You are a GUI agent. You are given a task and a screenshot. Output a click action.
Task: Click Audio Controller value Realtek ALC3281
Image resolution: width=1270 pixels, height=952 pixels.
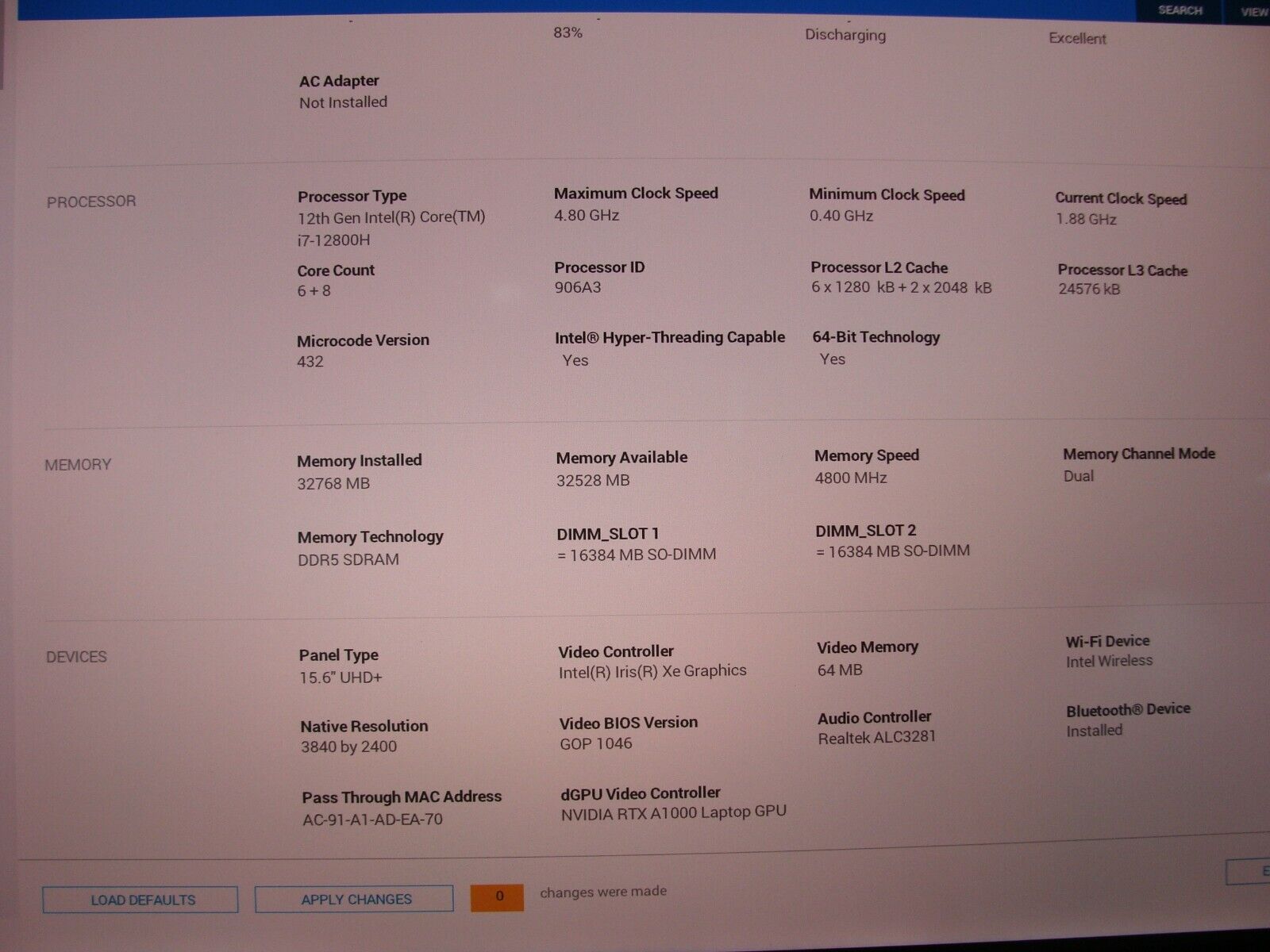877,737
